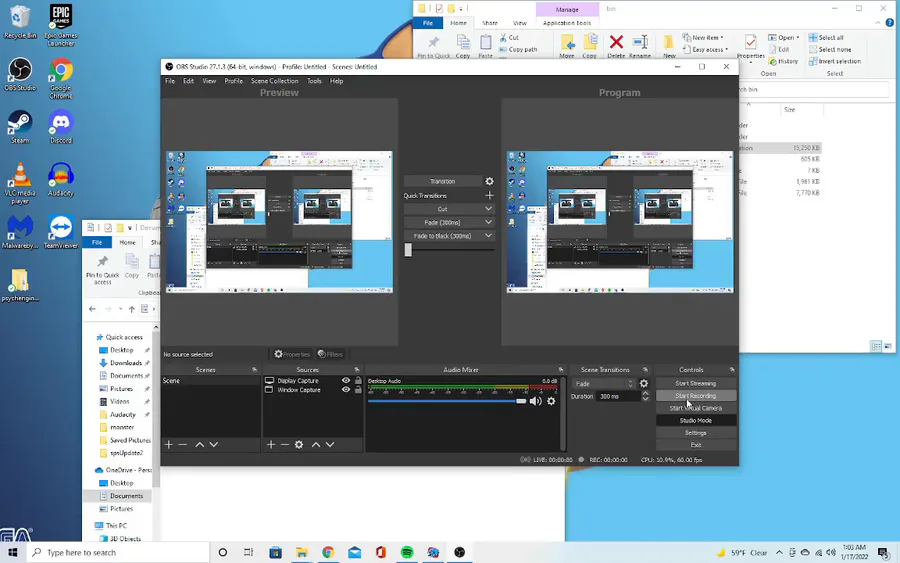Click Start Streaming button
Screen dimensions: 900x563
696,383
